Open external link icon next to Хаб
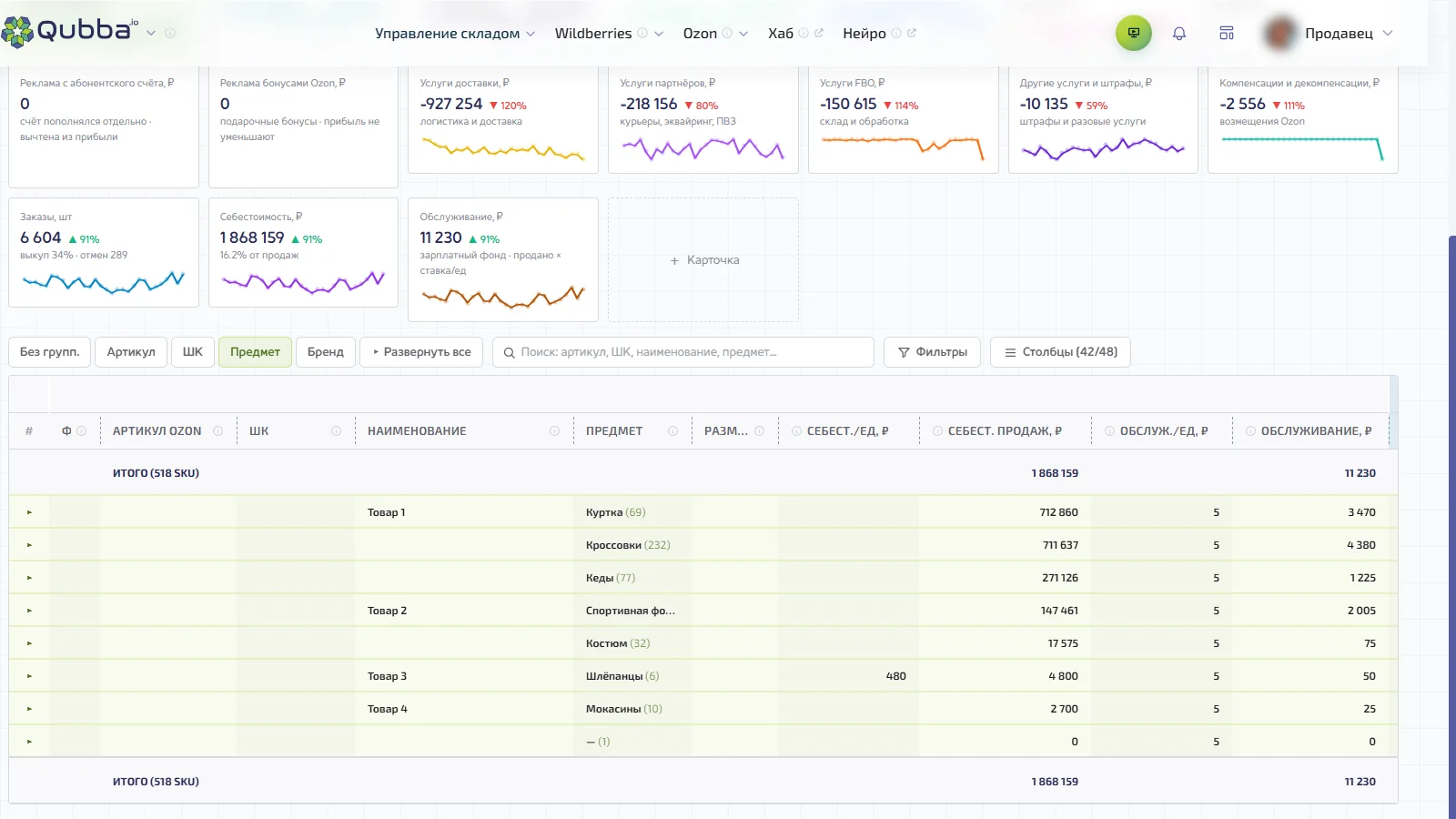Viewport: 1456px width, 819px height. (819, 33)
